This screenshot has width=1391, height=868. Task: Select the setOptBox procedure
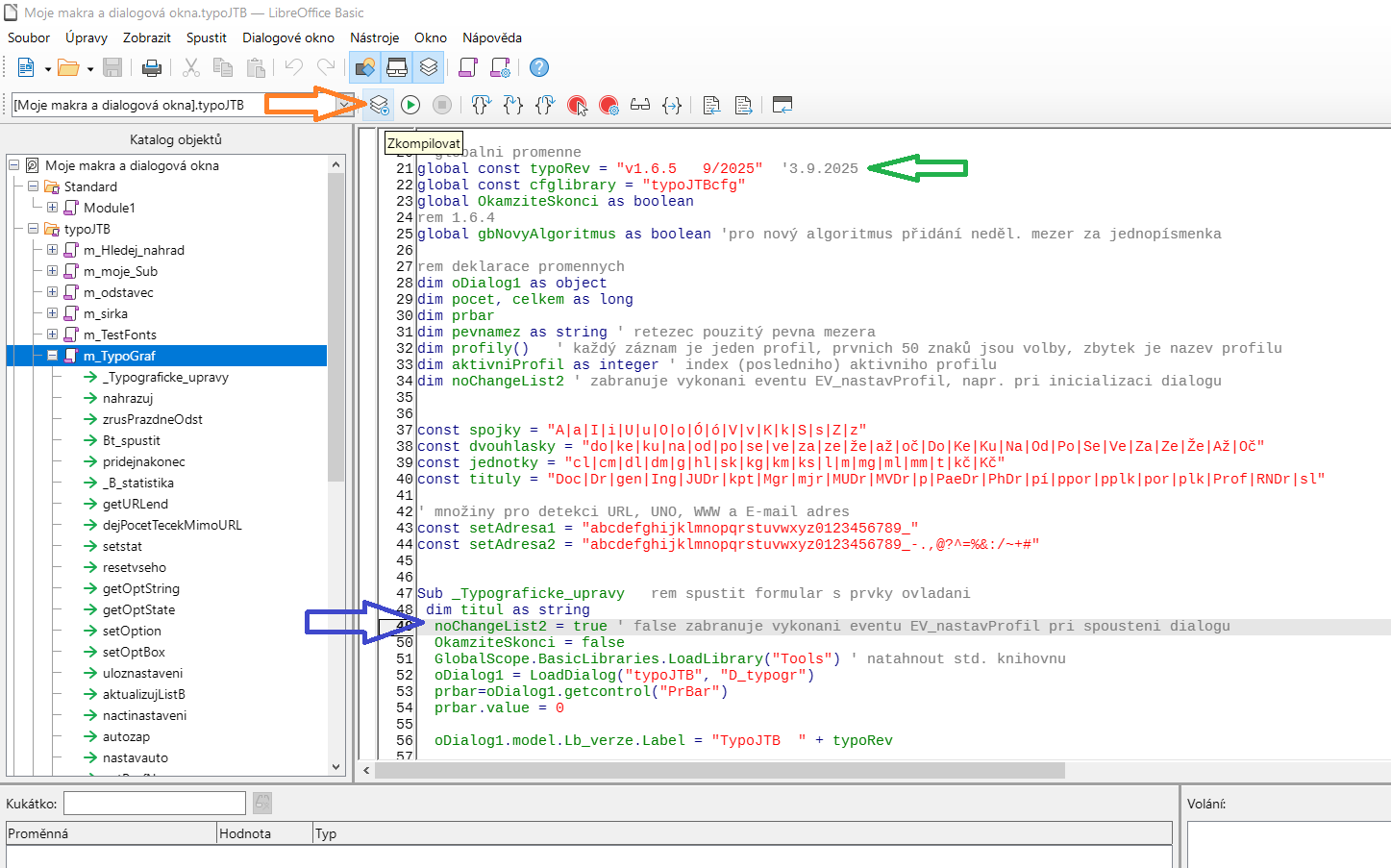(x=134, y=652)
